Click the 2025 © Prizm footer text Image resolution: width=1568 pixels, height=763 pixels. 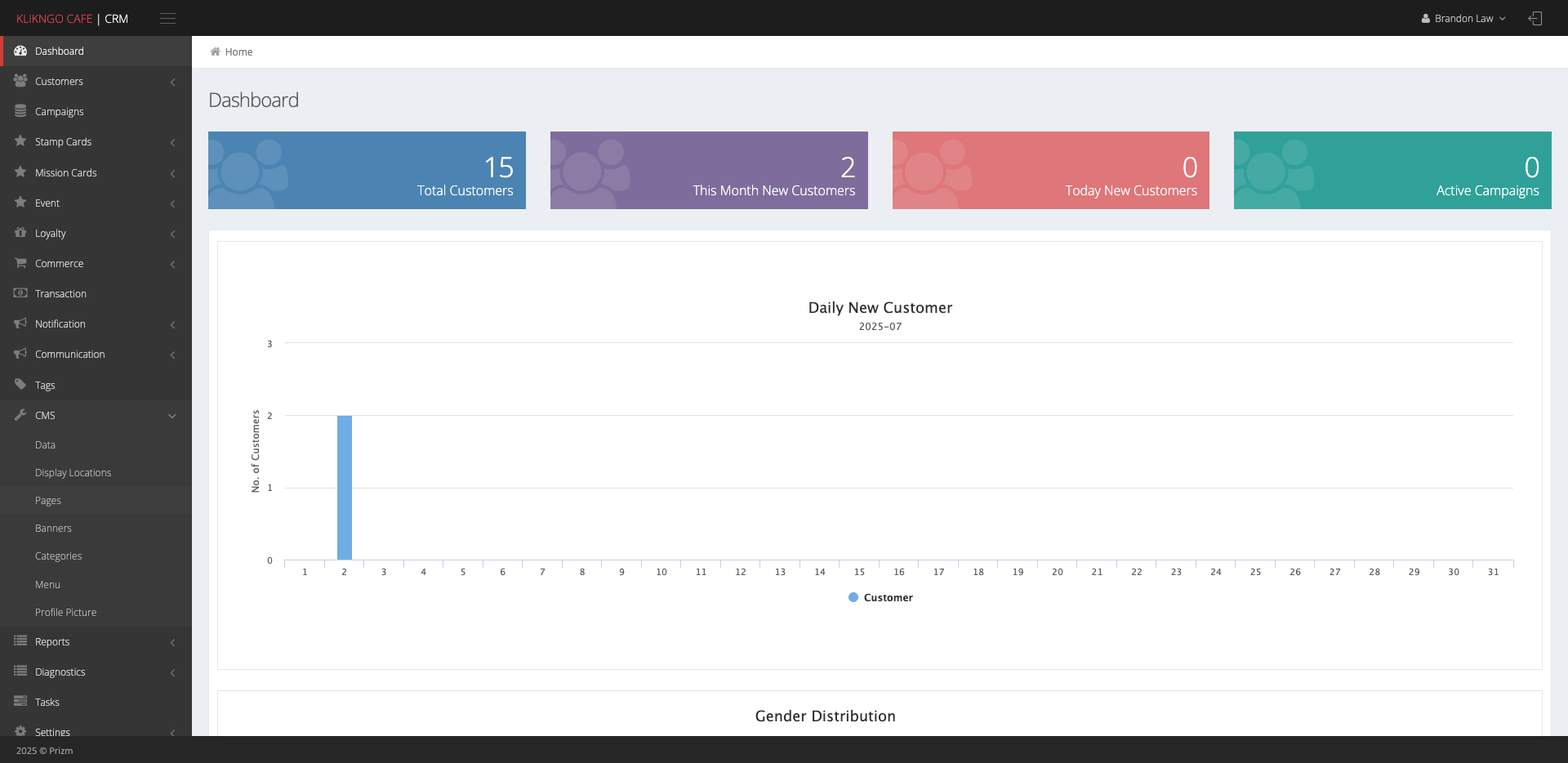45,751
